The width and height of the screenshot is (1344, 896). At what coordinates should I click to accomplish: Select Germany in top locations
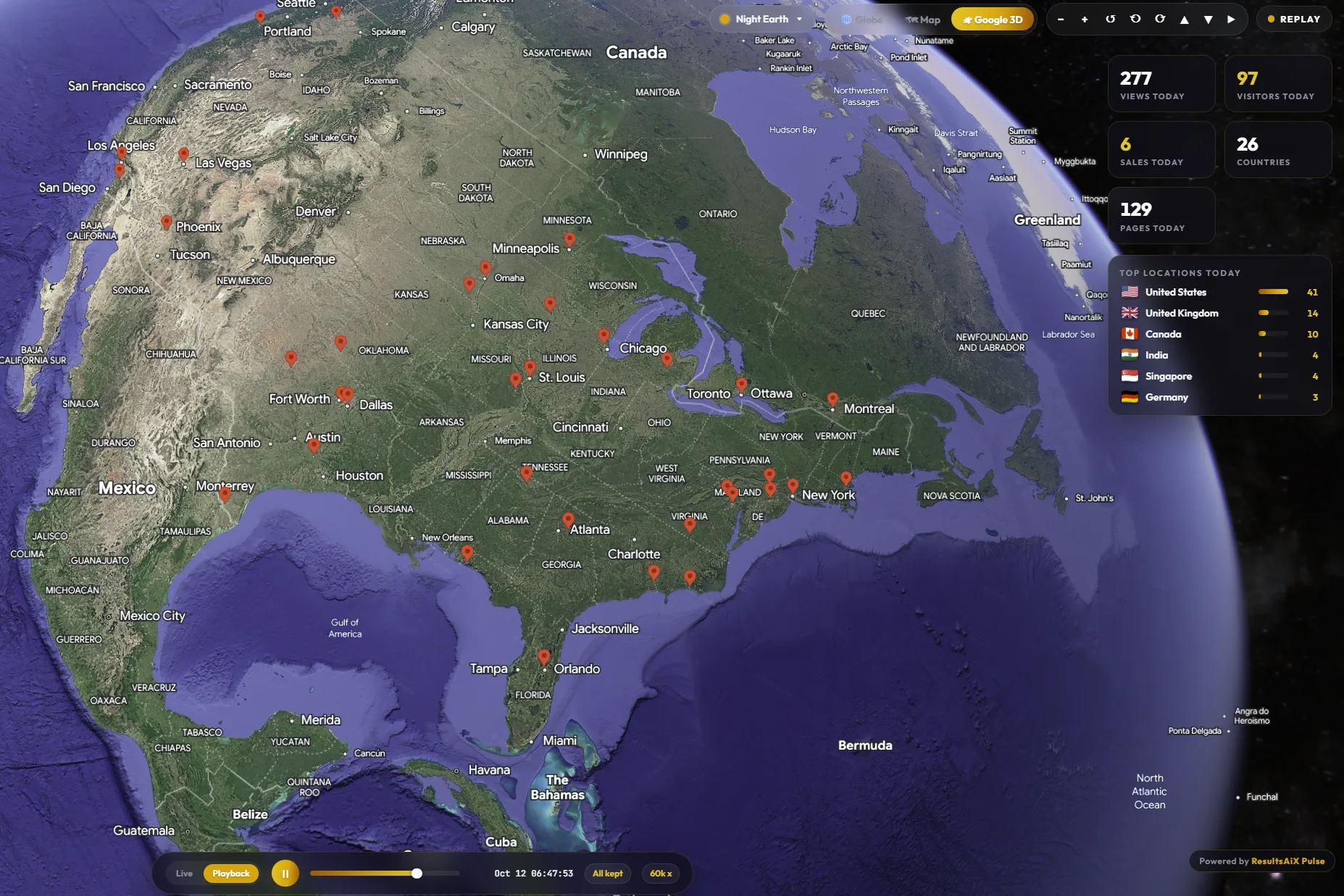tap(1219, 397)
